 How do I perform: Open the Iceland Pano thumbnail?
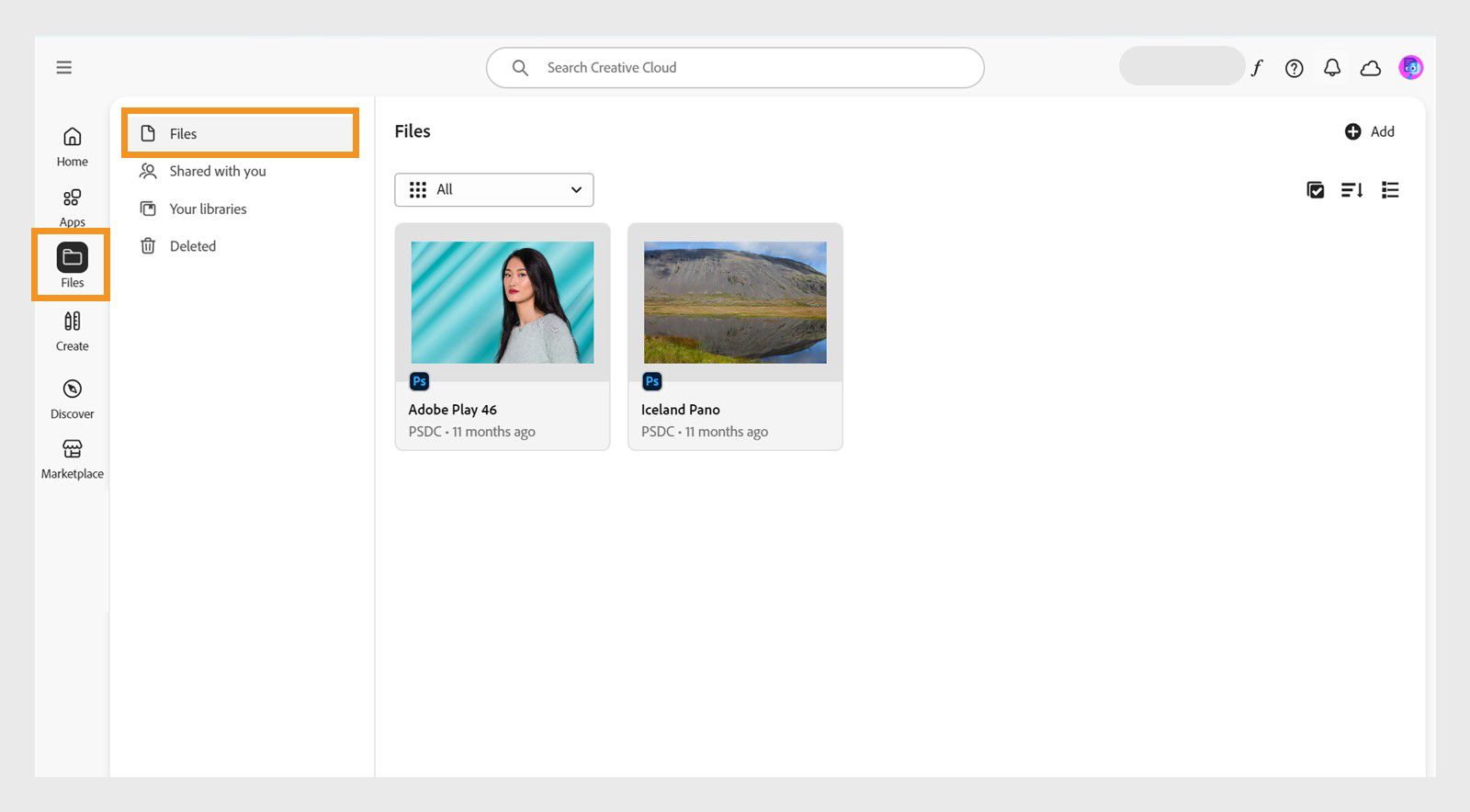[735, 302]
